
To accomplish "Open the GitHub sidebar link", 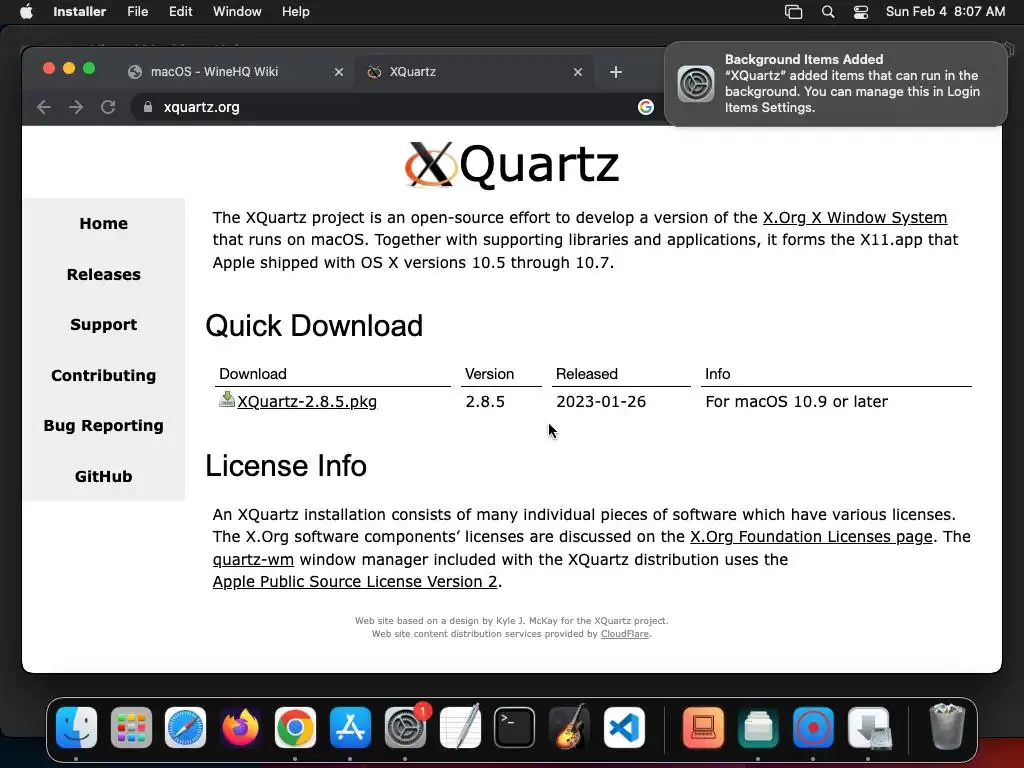I will click(103, 477).
